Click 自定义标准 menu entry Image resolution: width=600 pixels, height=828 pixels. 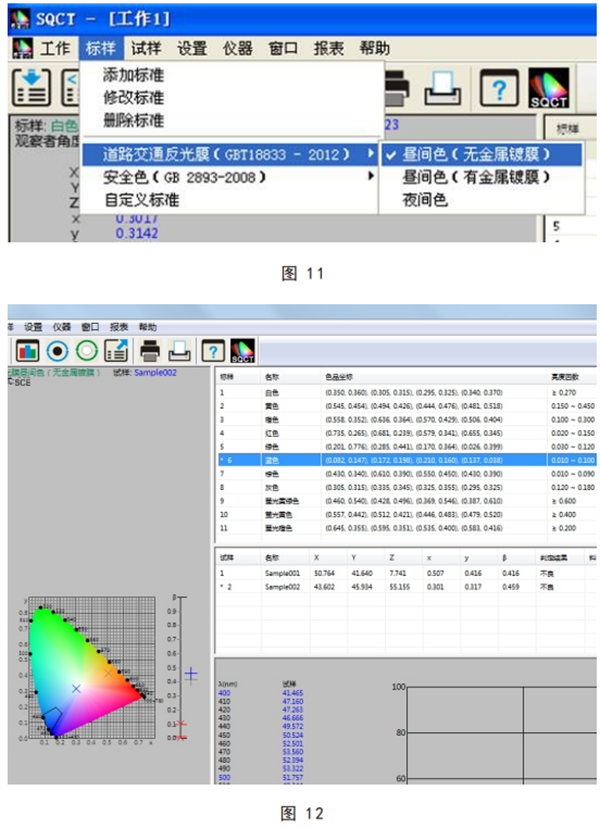pyautogui.click(x=140, y=199)
